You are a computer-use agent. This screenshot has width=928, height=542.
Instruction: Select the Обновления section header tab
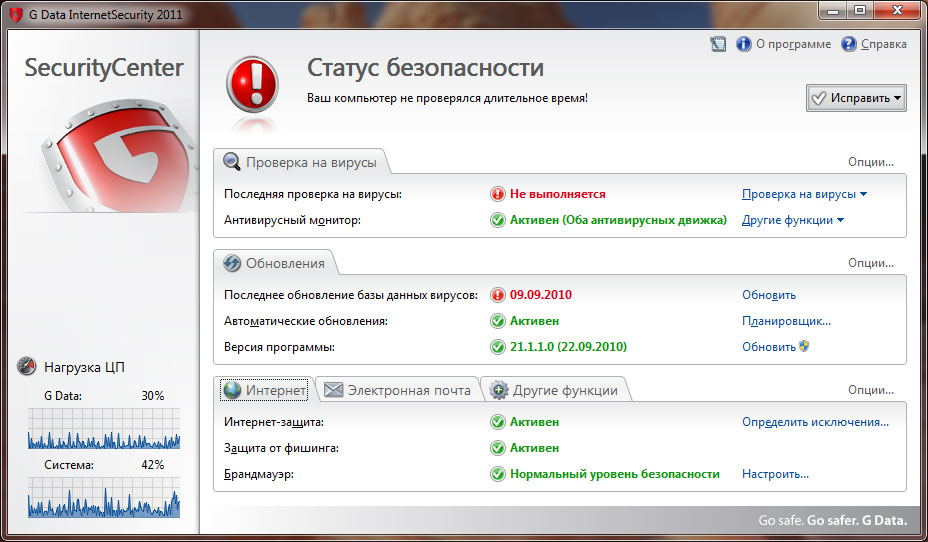pos(275,263)
